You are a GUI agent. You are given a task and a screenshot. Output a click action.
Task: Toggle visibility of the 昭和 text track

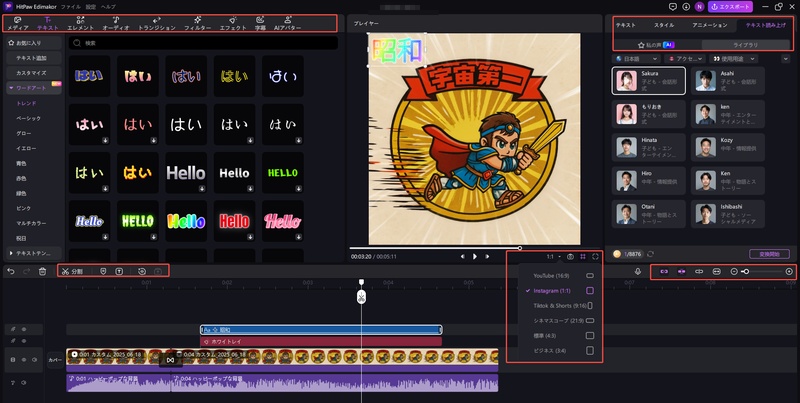(24, 330)
